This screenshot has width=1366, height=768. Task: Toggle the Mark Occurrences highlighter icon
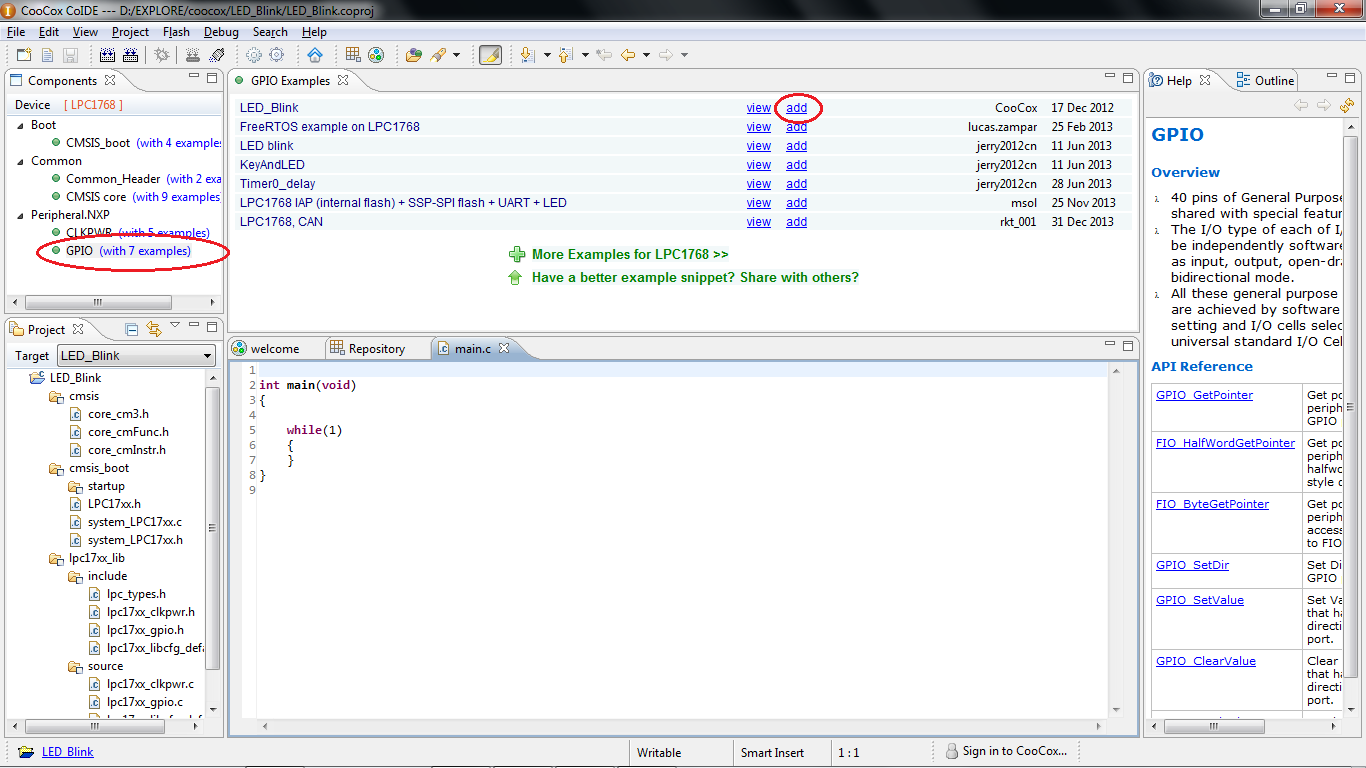490,55
